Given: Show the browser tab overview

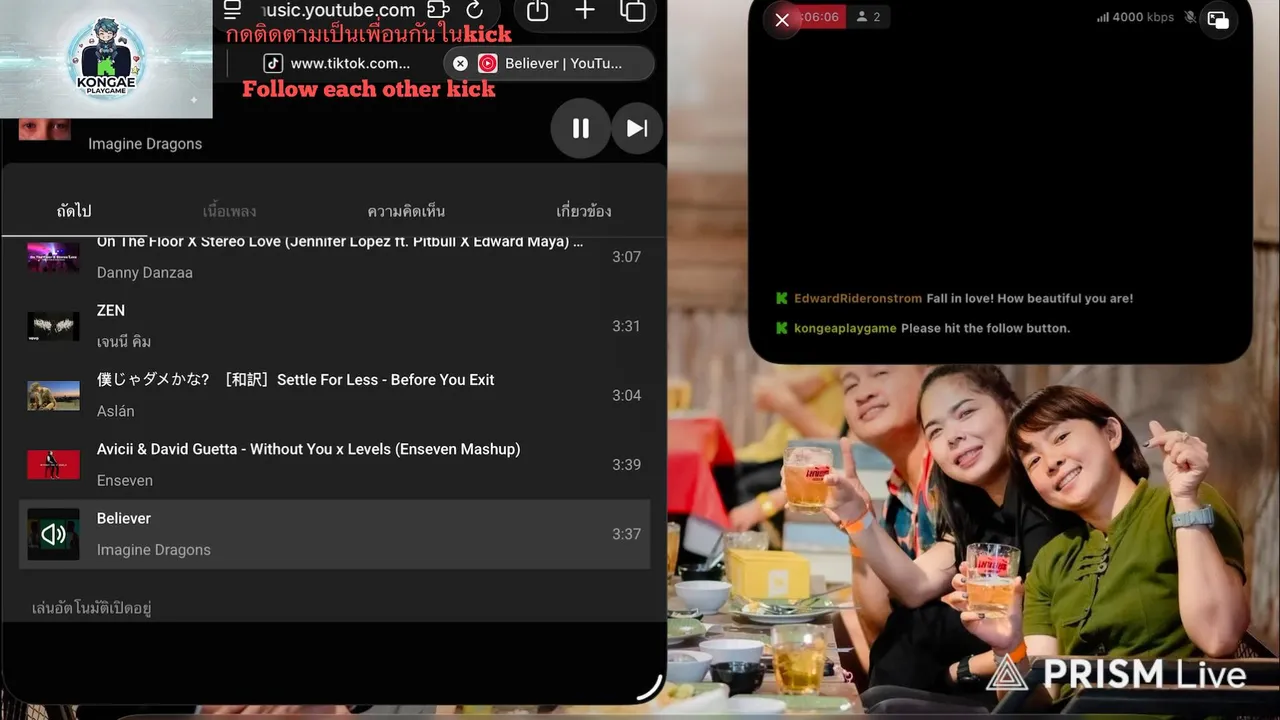Looking at the screenshot, I should tap(632, 11).
